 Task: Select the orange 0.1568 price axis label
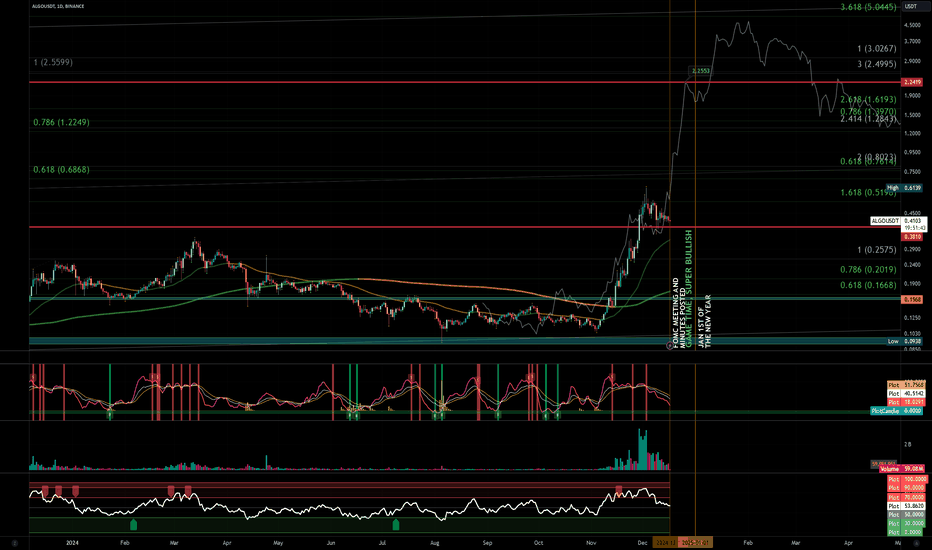tap(912, 300)
